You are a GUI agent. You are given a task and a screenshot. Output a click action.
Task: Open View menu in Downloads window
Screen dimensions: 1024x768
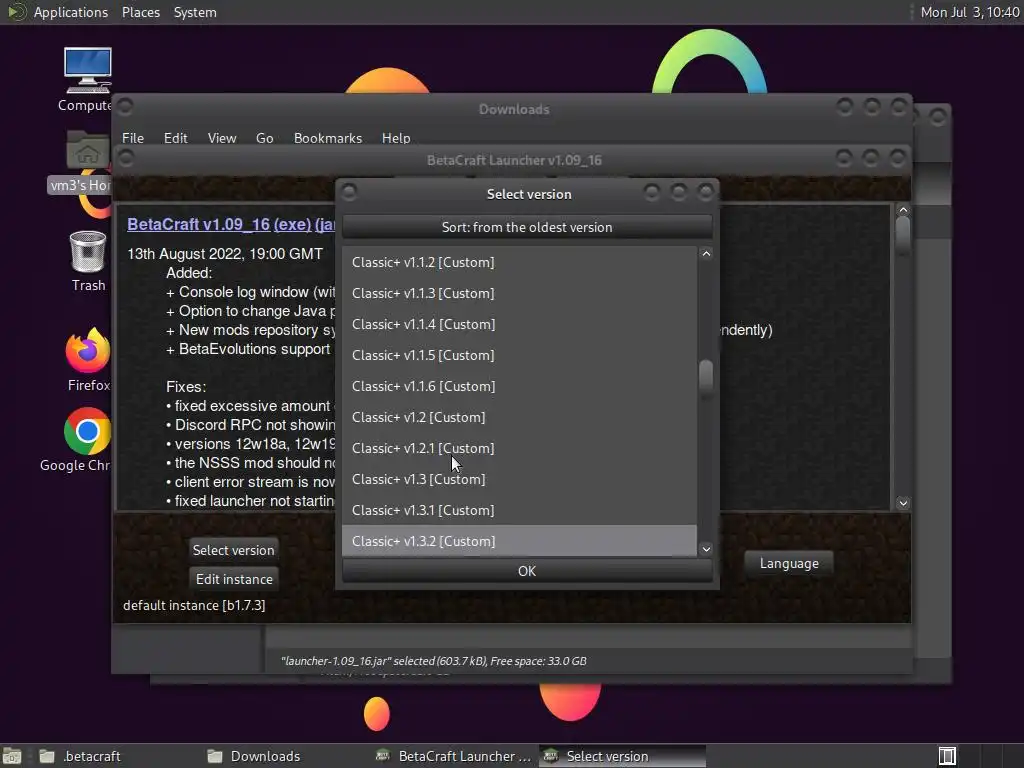coord(221,138)
